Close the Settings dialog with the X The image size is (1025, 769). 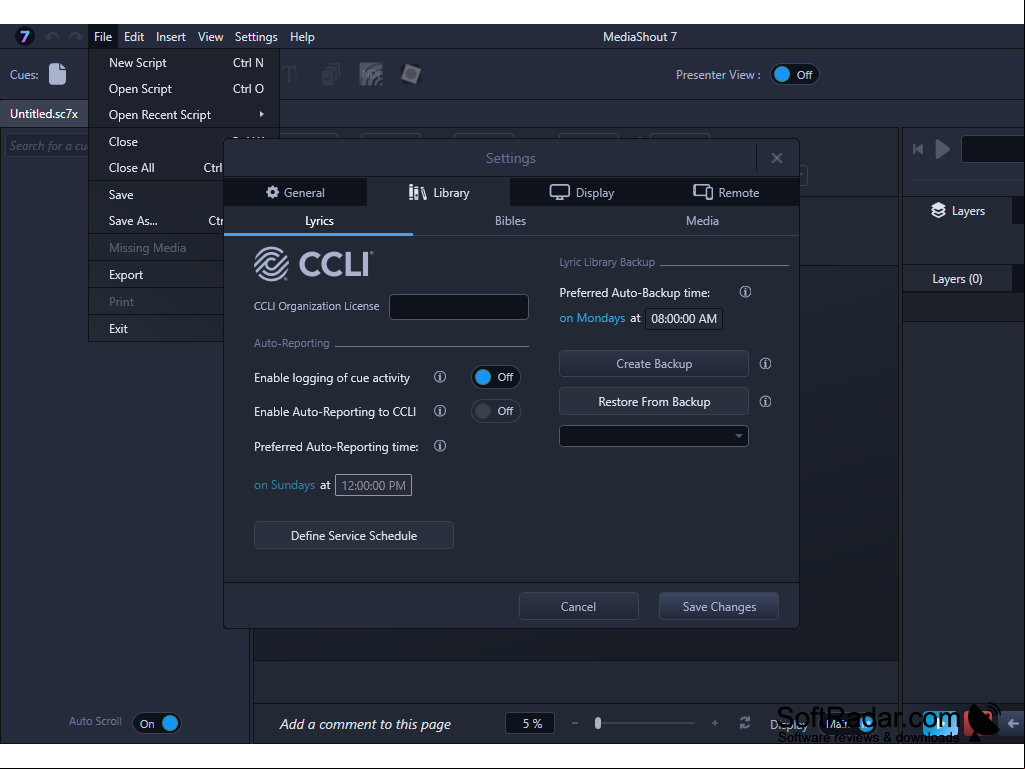point(777,158)
